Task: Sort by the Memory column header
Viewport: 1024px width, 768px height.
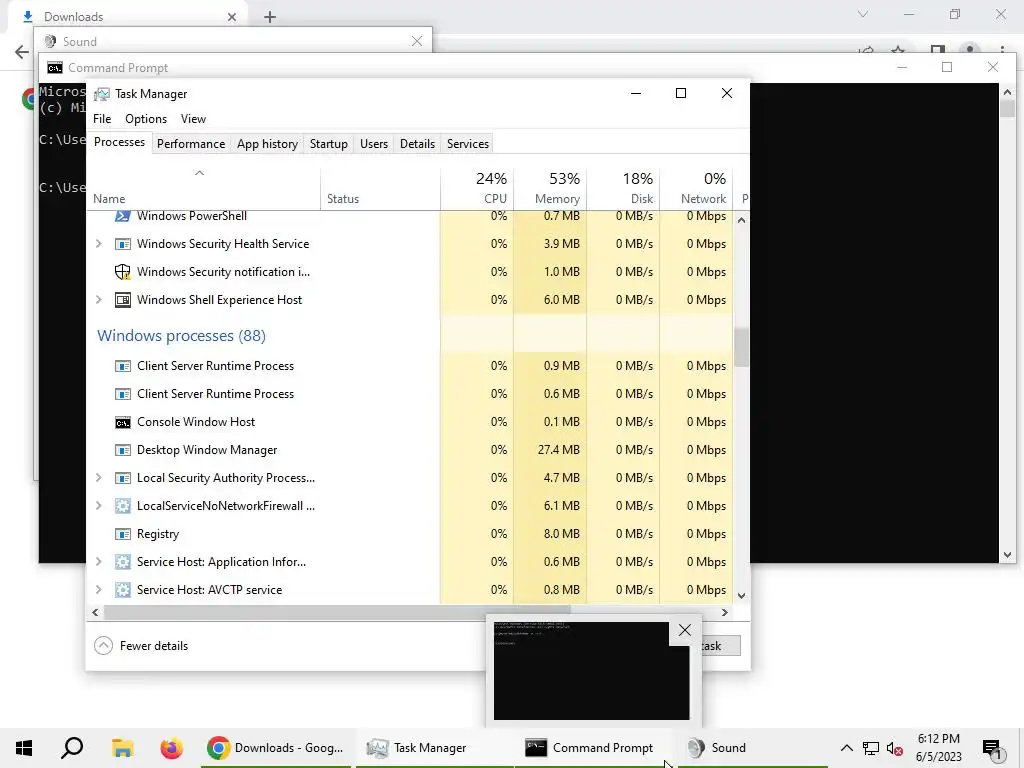Action: [x=551, y=188]
